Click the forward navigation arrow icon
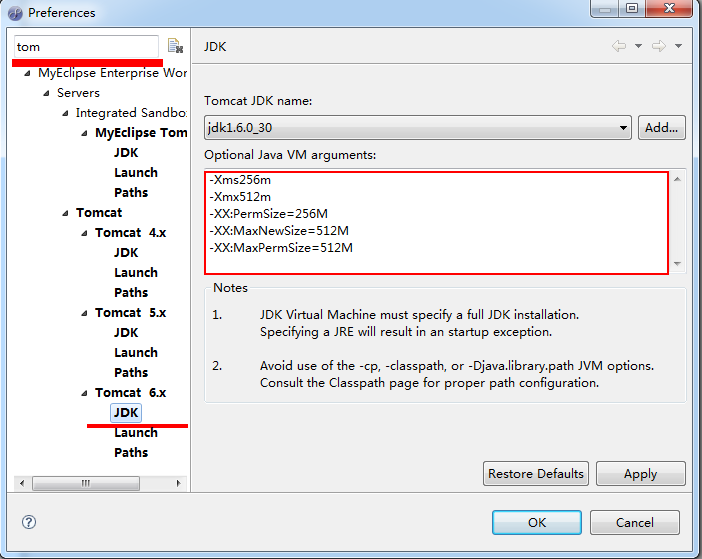The image size is (702, 559). point(659,46)
